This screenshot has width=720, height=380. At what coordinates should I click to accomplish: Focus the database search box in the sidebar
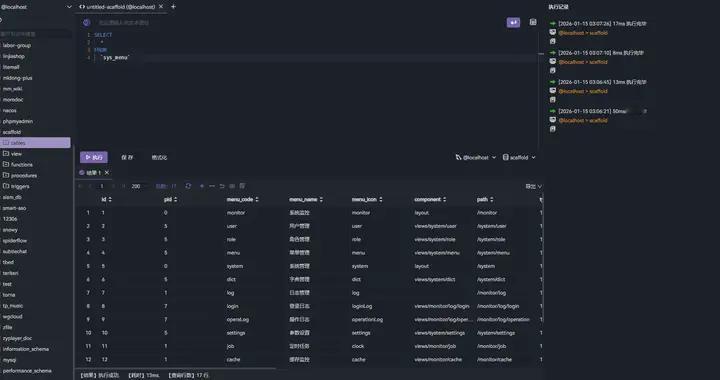pyautogui.click(x=36, y=34)
